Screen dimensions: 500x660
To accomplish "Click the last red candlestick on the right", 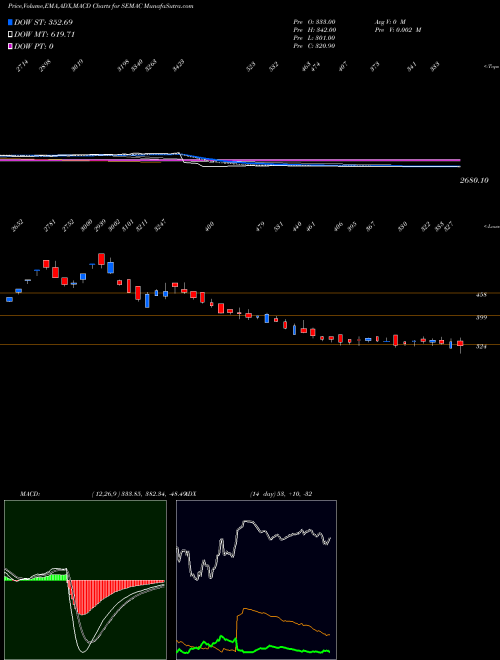I will tap(460, 344).
